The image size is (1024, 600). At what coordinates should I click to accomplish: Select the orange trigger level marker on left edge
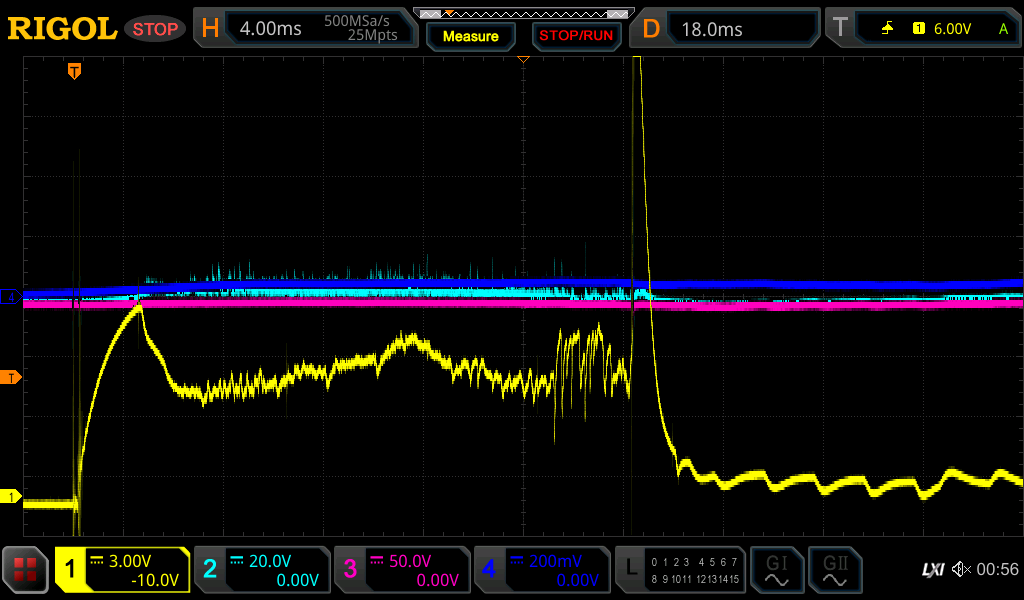click(12, 377)
